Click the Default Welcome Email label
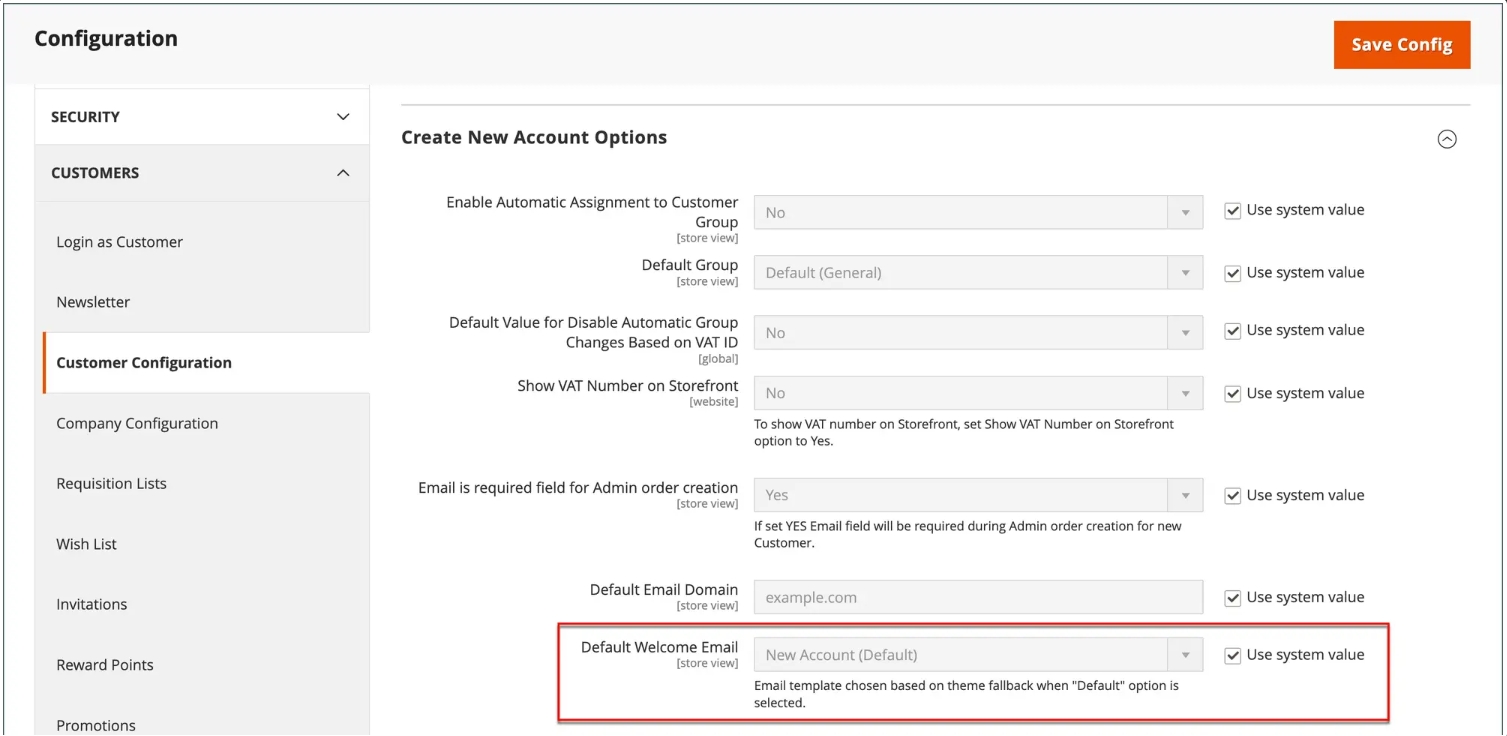The image size is (1507, 736). 659,647
